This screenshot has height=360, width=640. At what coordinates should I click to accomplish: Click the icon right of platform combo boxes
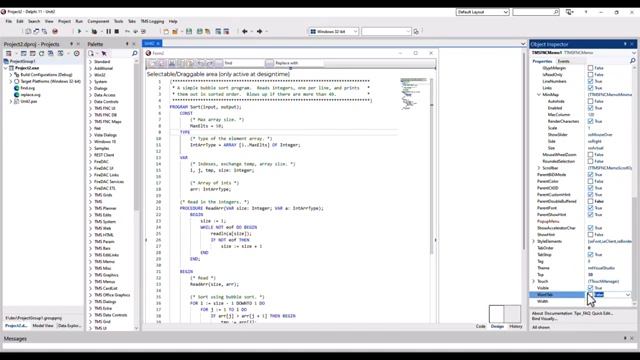tap(416, 31)
